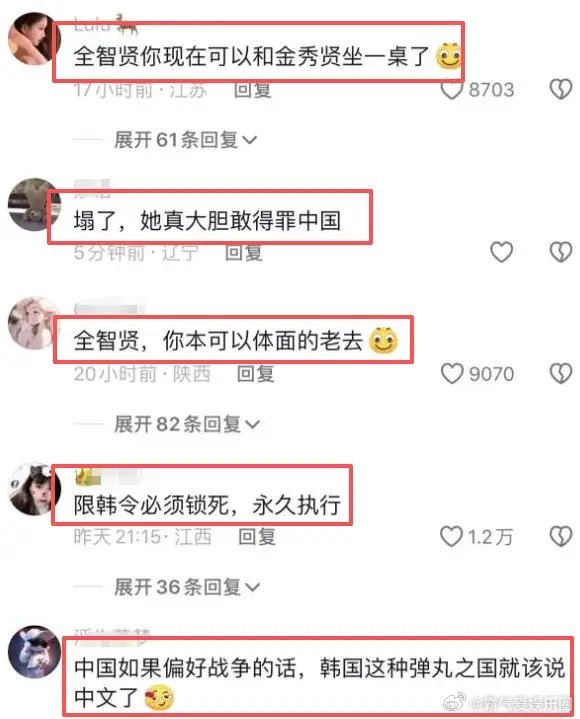Expand 展开61条回复 replies
Screen dimensions: 580x719
(x=185, y=139)
